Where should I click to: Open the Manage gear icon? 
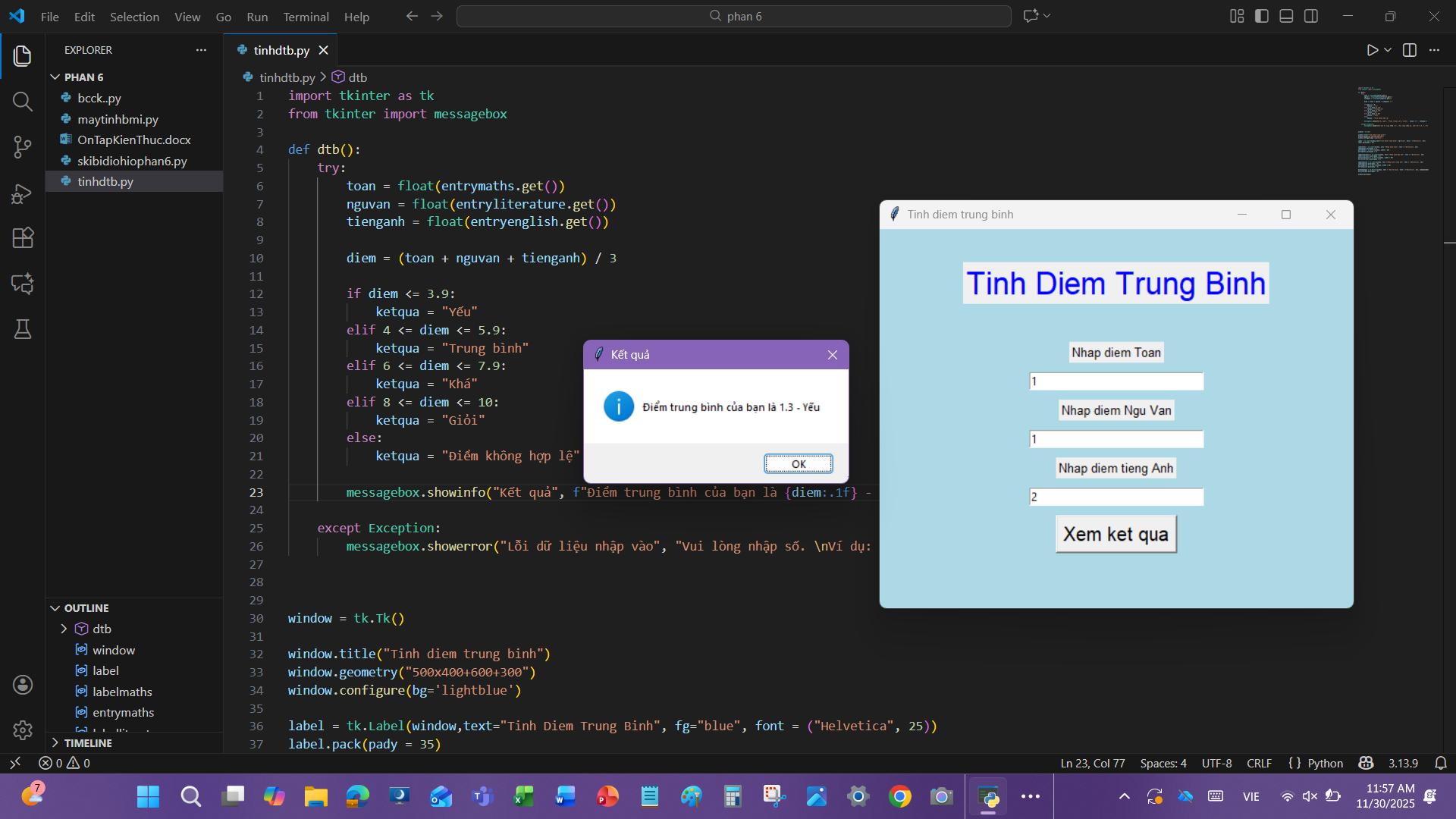tap(23, 730)
